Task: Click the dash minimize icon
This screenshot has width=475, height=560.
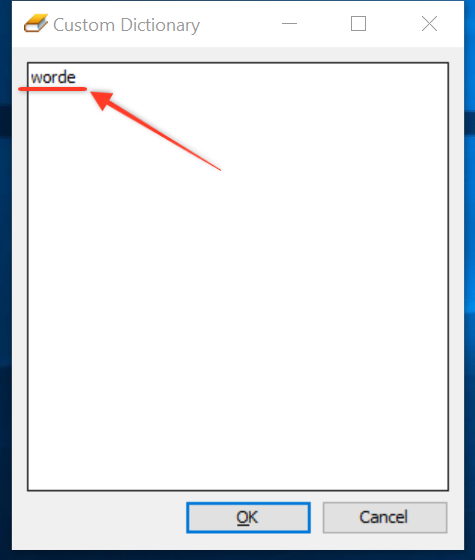Action: point(289,24)
